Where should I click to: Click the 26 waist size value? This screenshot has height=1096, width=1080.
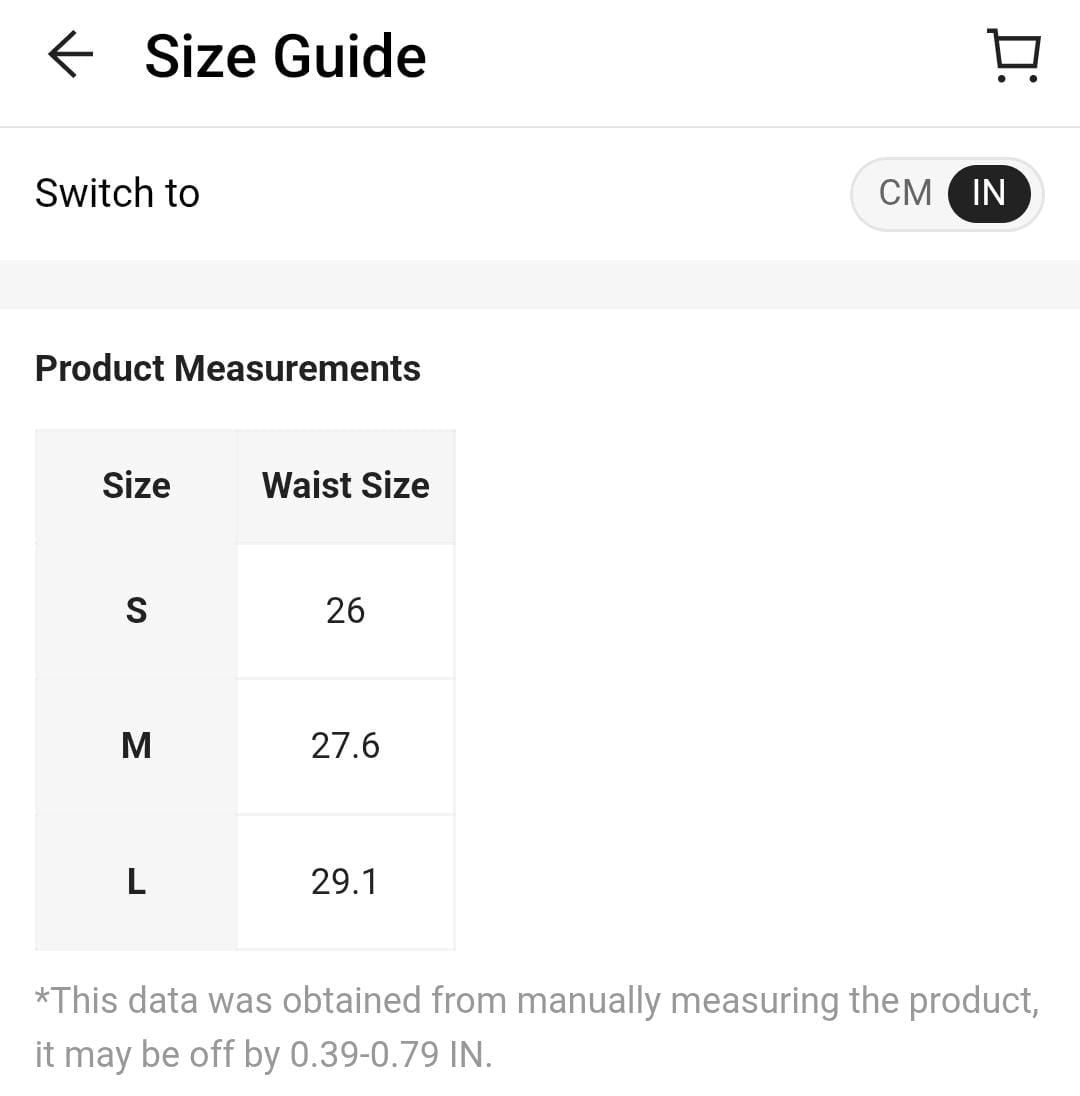click(345, 610)
